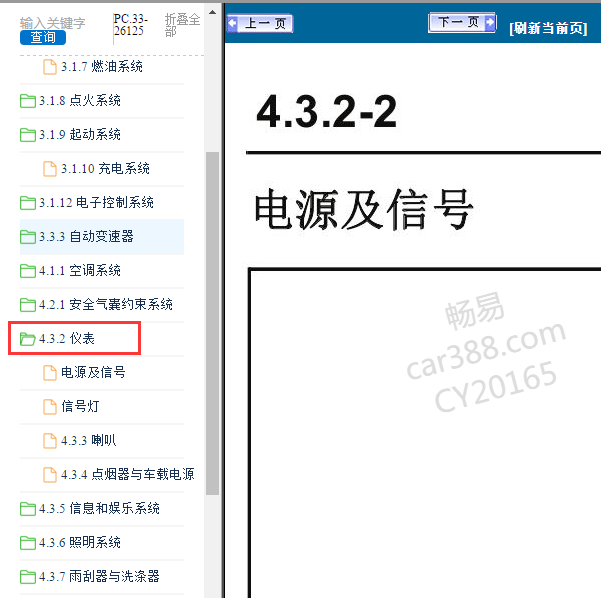Click the right arrow icon on 下一页

[x=489, y=22]
